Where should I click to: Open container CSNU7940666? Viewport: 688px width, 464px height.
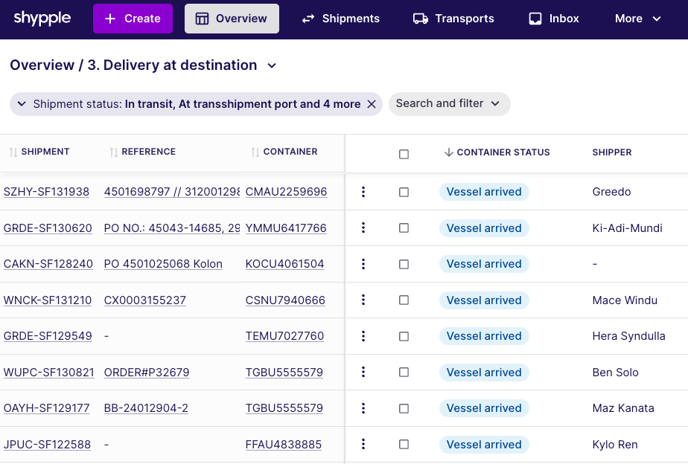click(x=285, y=300)
